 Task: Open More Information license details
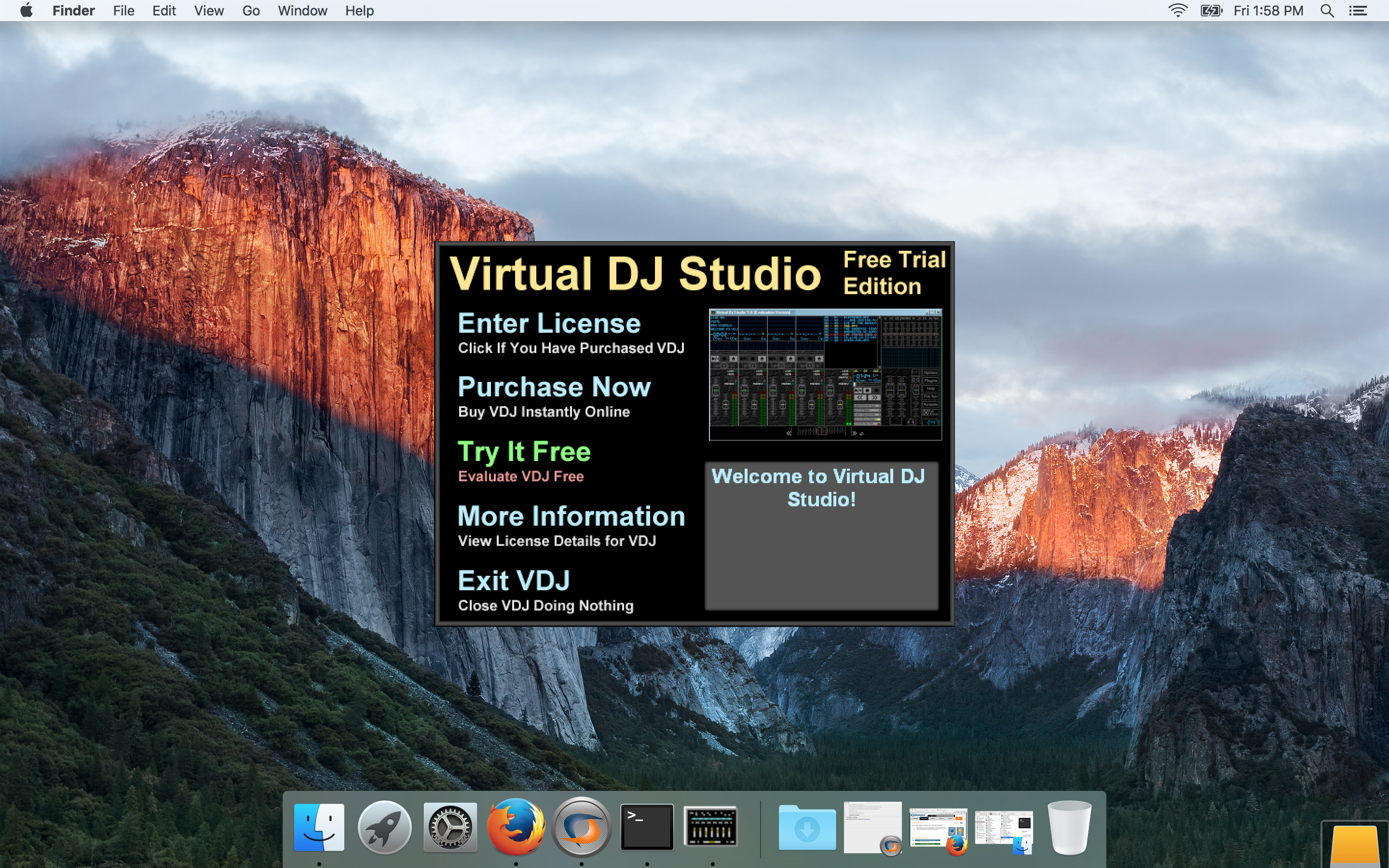tap(571, 526)
